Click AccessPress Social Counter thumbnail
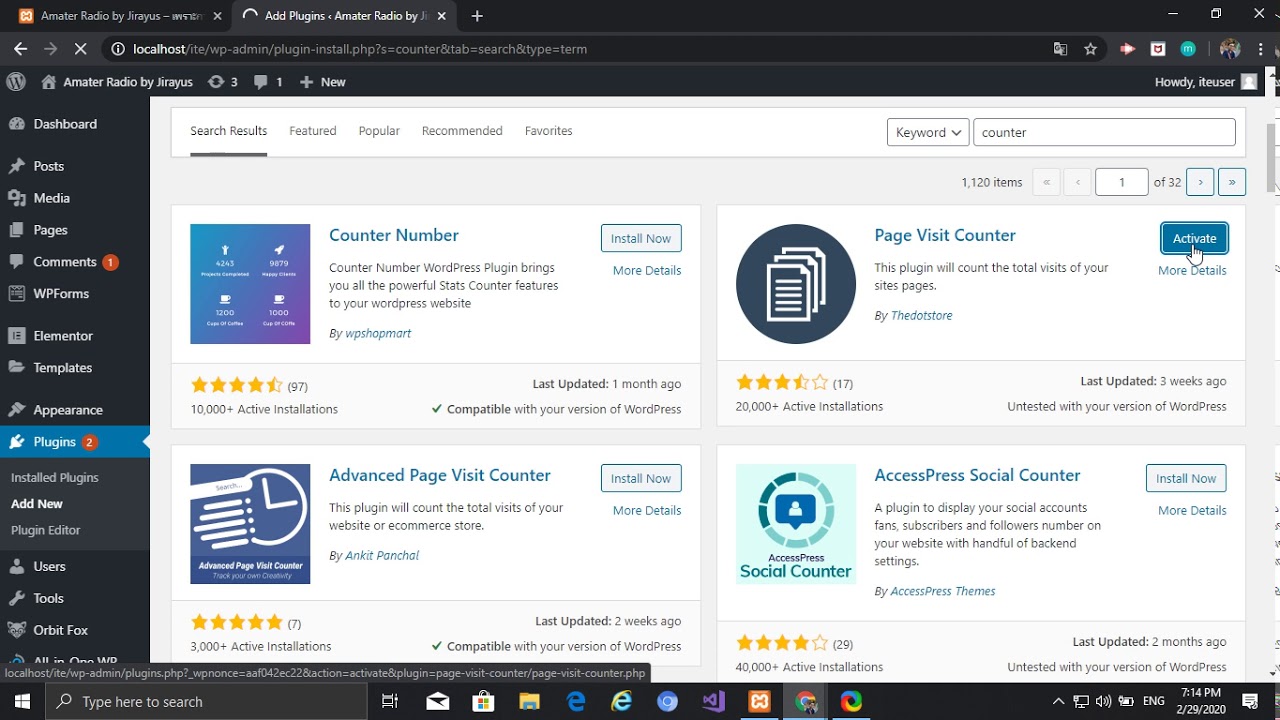This screenshot has height=720, width=1280. [796, 524]
